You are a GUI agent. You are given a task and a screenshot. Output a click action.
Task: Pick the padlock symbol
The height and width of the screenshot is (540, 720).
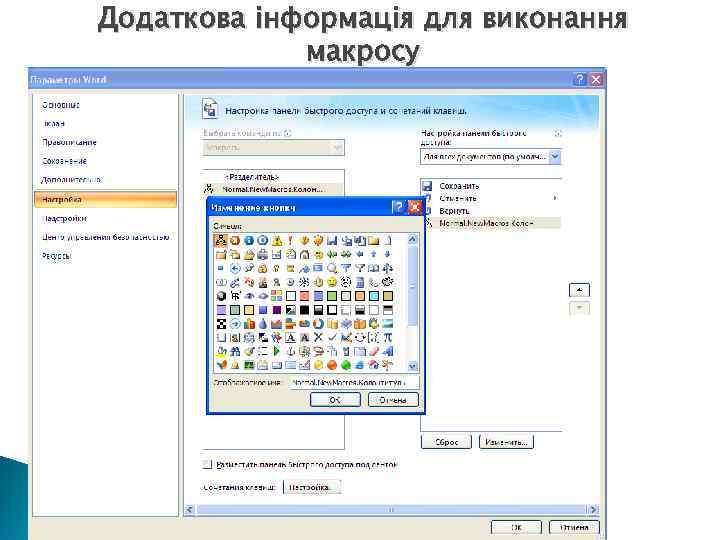[263, 268]
